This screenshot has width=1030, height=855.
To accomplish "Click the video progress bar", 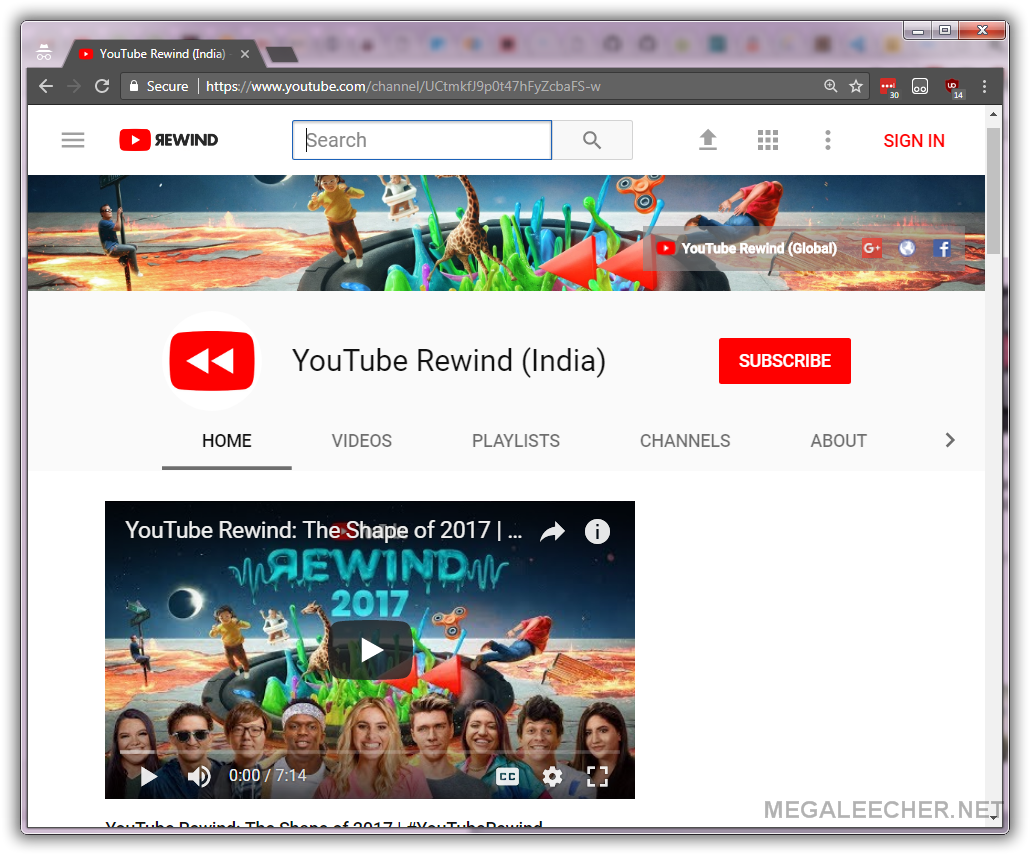I will tap(370, 751).
